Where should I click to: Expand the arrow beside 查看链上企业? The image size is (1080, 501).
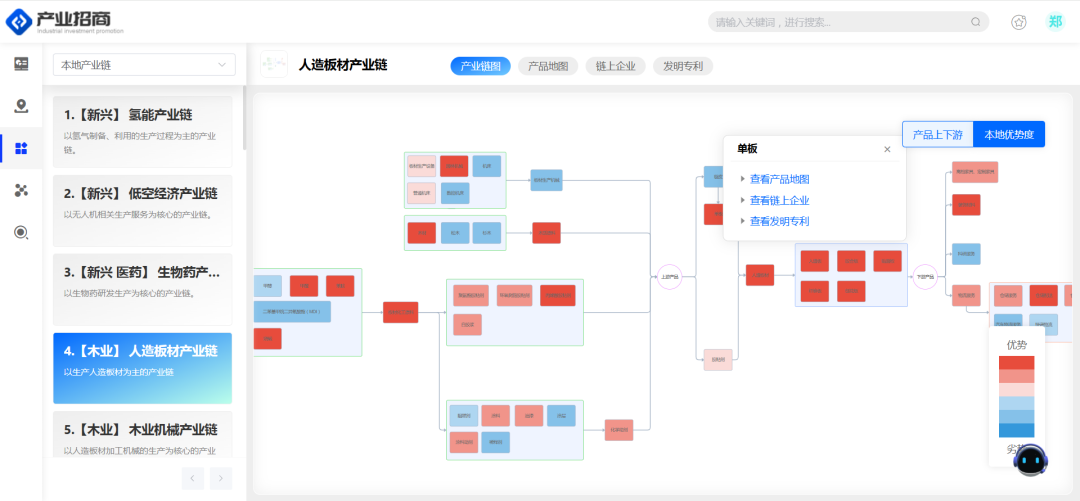[742, 201]
